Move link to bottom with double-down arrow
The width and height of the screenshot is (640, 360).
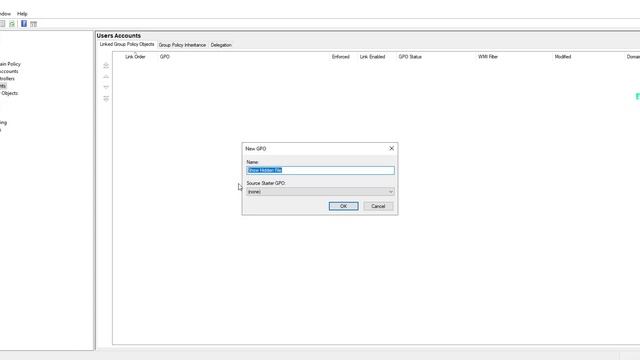[x=106, y=98]
